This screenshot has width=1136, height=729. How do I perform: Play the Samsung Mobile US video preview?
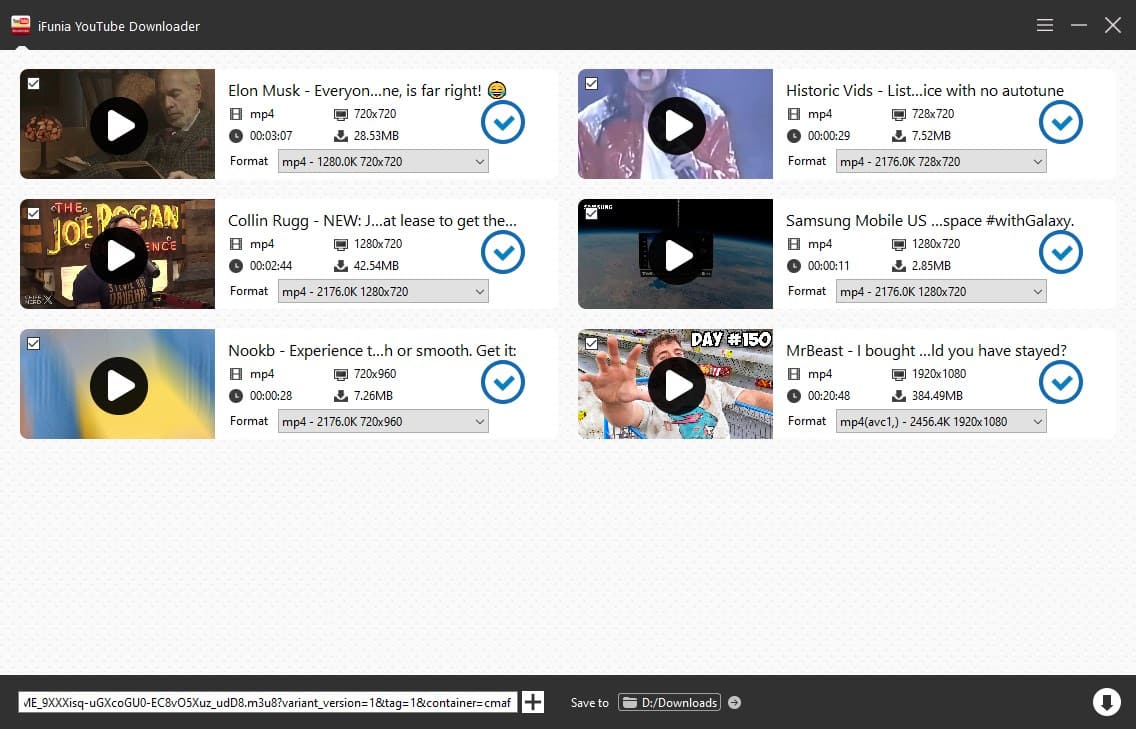click(677, 255)
